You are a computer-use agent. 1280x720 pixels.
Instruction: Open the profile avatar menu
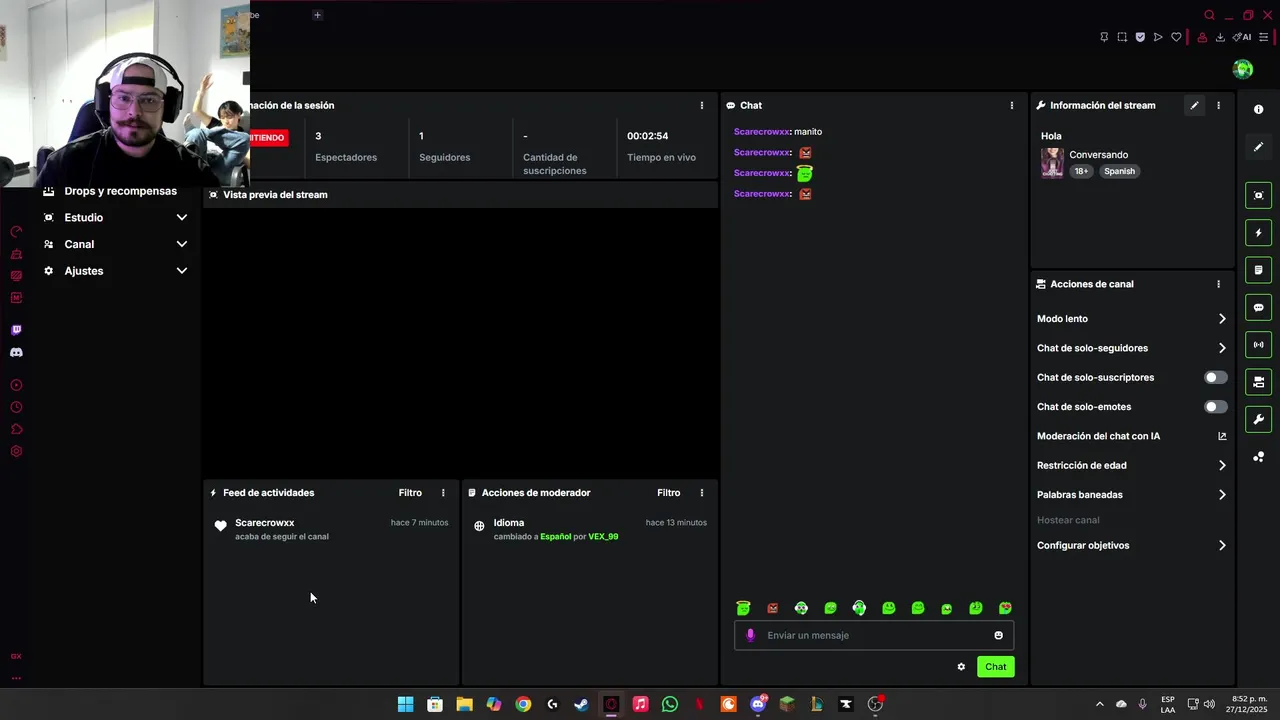1243,69
